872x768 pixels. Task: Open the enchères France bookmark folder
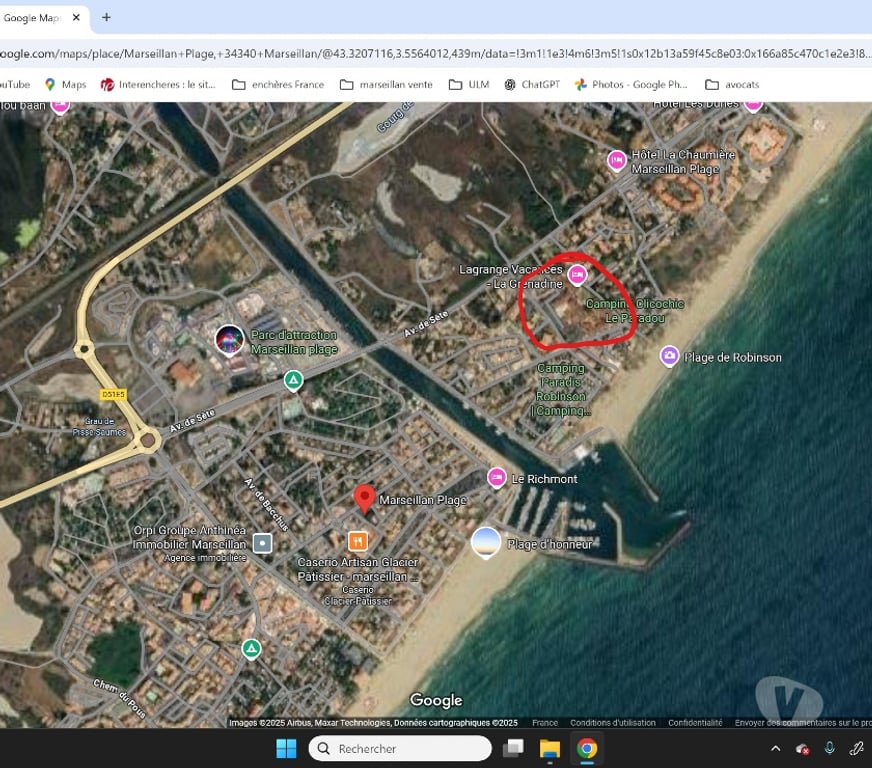point(278,85)
